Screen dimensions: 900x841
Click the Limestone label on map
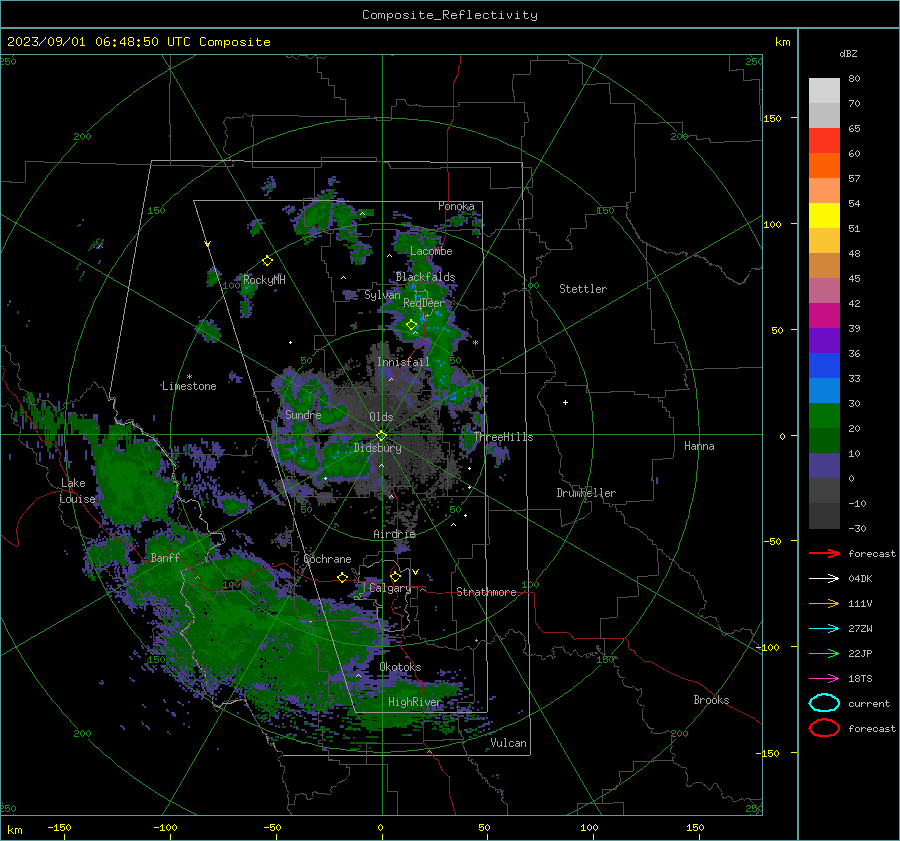(x=189, y=386)
